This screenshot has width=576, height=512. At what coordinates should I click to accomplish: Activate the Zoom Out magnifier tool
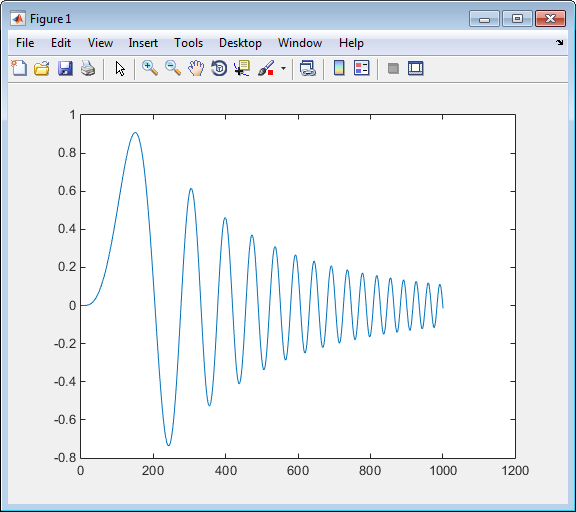[173, 68]
